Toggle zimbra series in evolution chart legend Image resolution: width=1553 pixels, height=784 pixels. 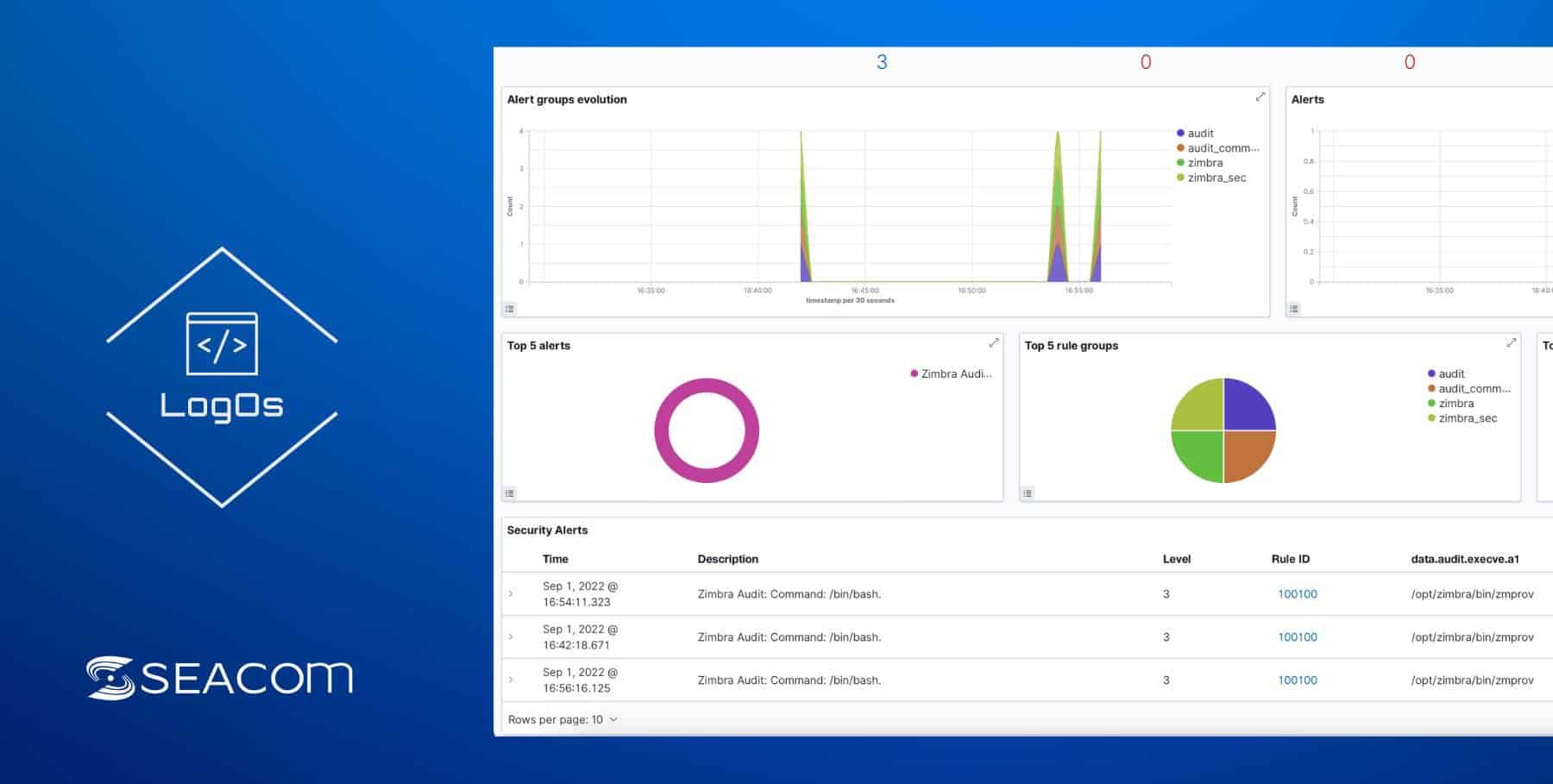(1199, 163)
